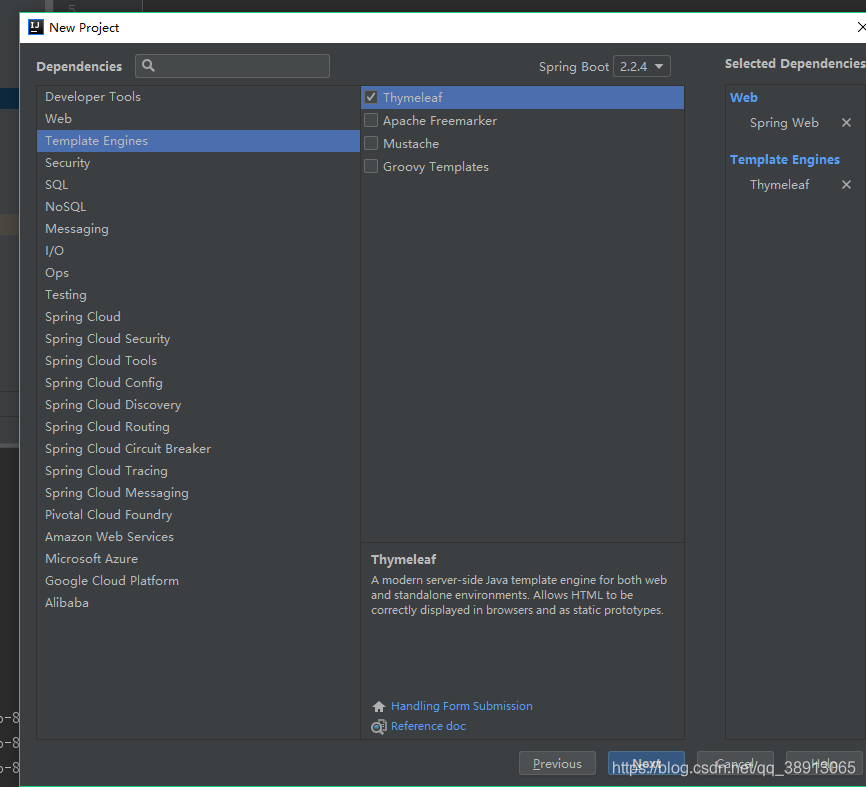Select the Amazon Web Services category
This screenshot has width=866, height=787.
tap(198, 537)
